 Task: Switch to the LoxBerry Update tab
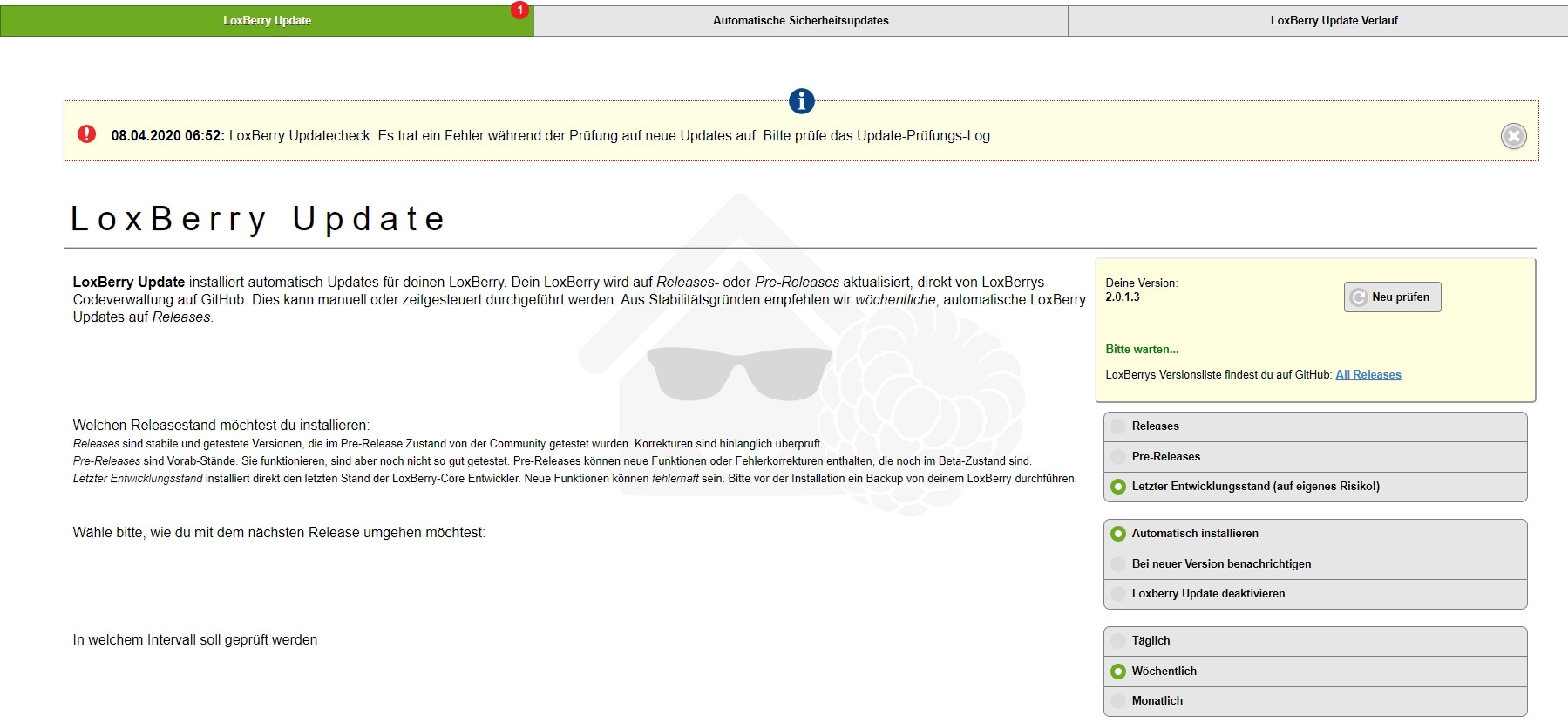coord(267,21)
